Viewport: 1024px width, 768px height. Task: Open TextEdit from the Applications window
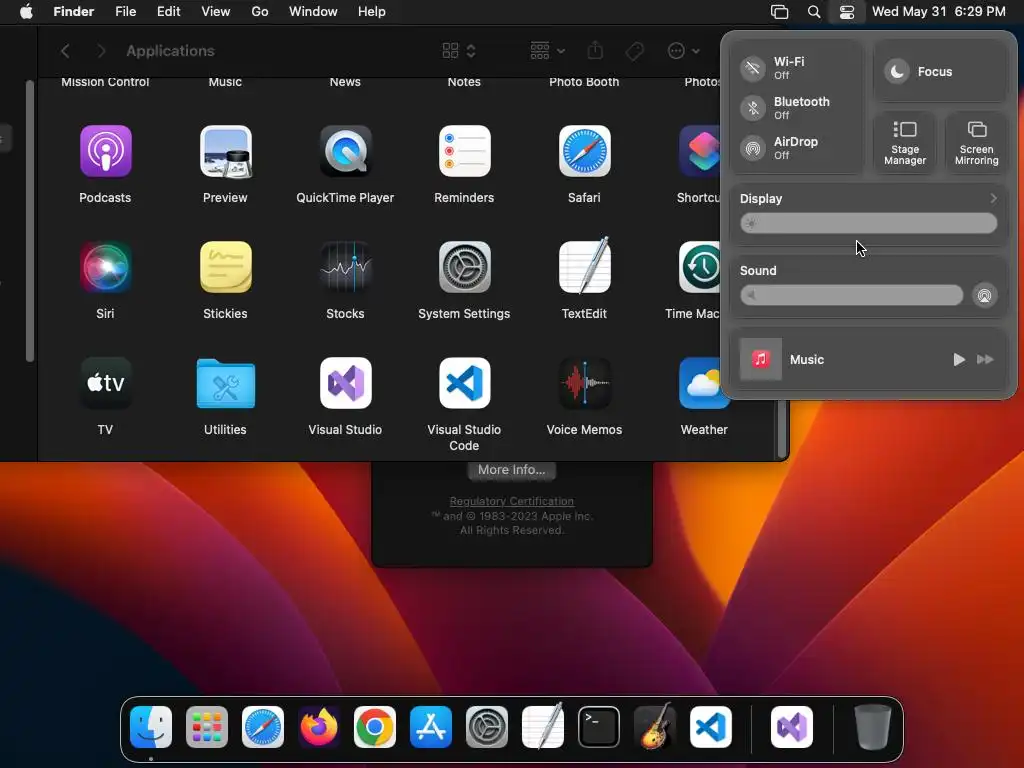point(584,266)
